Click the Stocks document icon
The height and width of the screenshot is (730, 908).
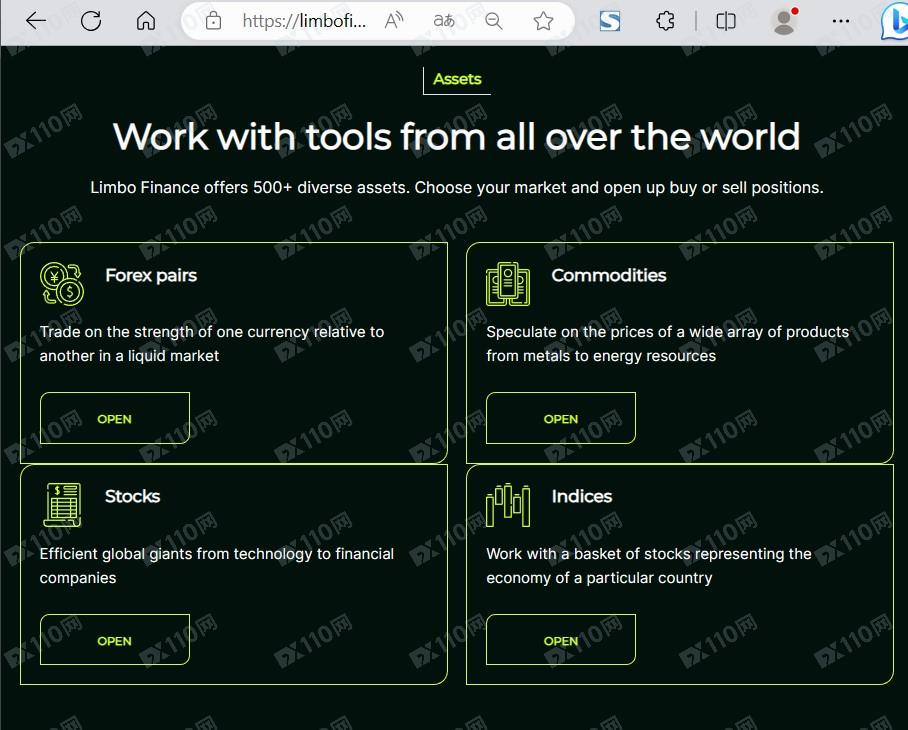pyautogui.click(x=63, y=505)
